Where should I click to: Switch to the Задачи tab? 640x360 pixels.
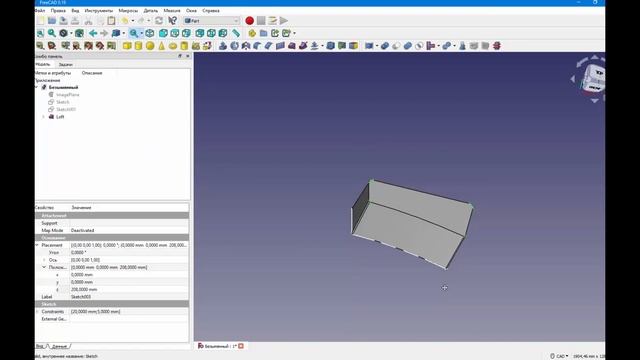pyautogui.click(x=65, y=64)
